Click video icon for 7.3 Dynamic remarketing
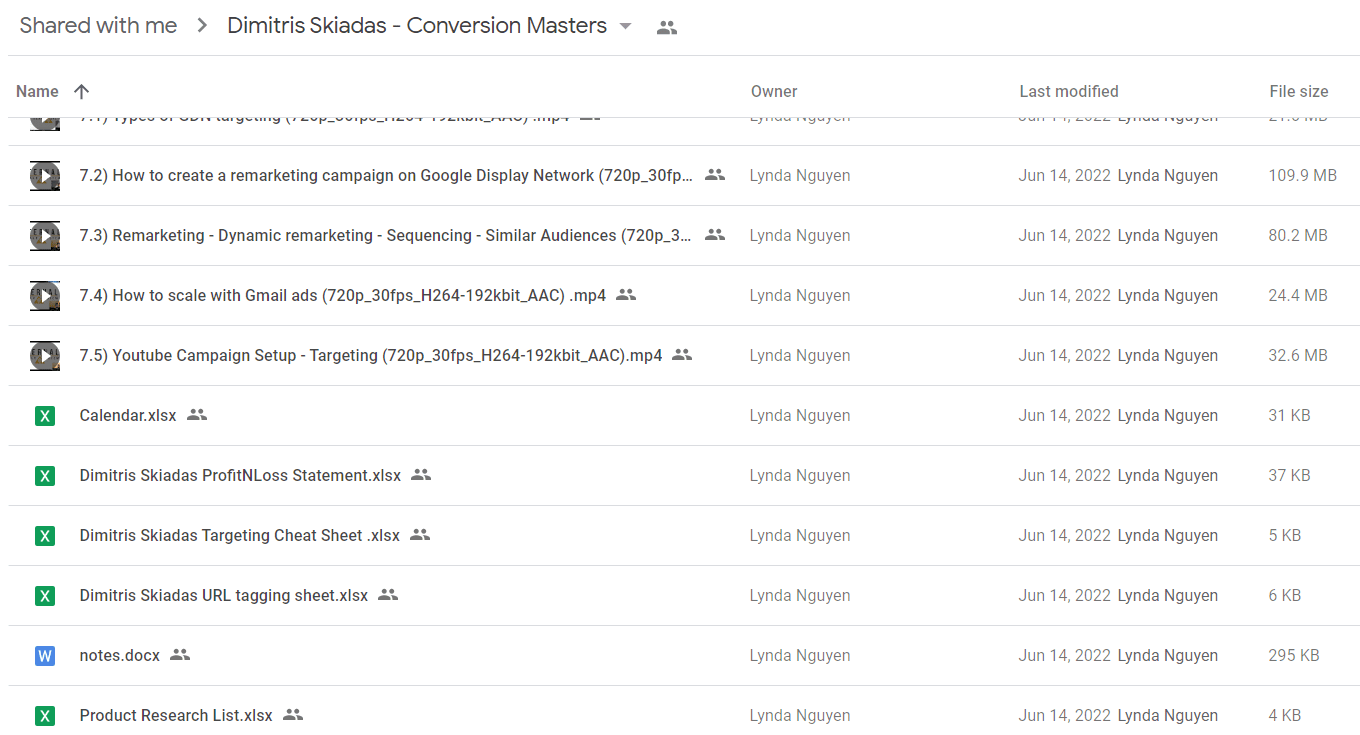The height and width of the screenshot is (735, 1360). [45, 236]
